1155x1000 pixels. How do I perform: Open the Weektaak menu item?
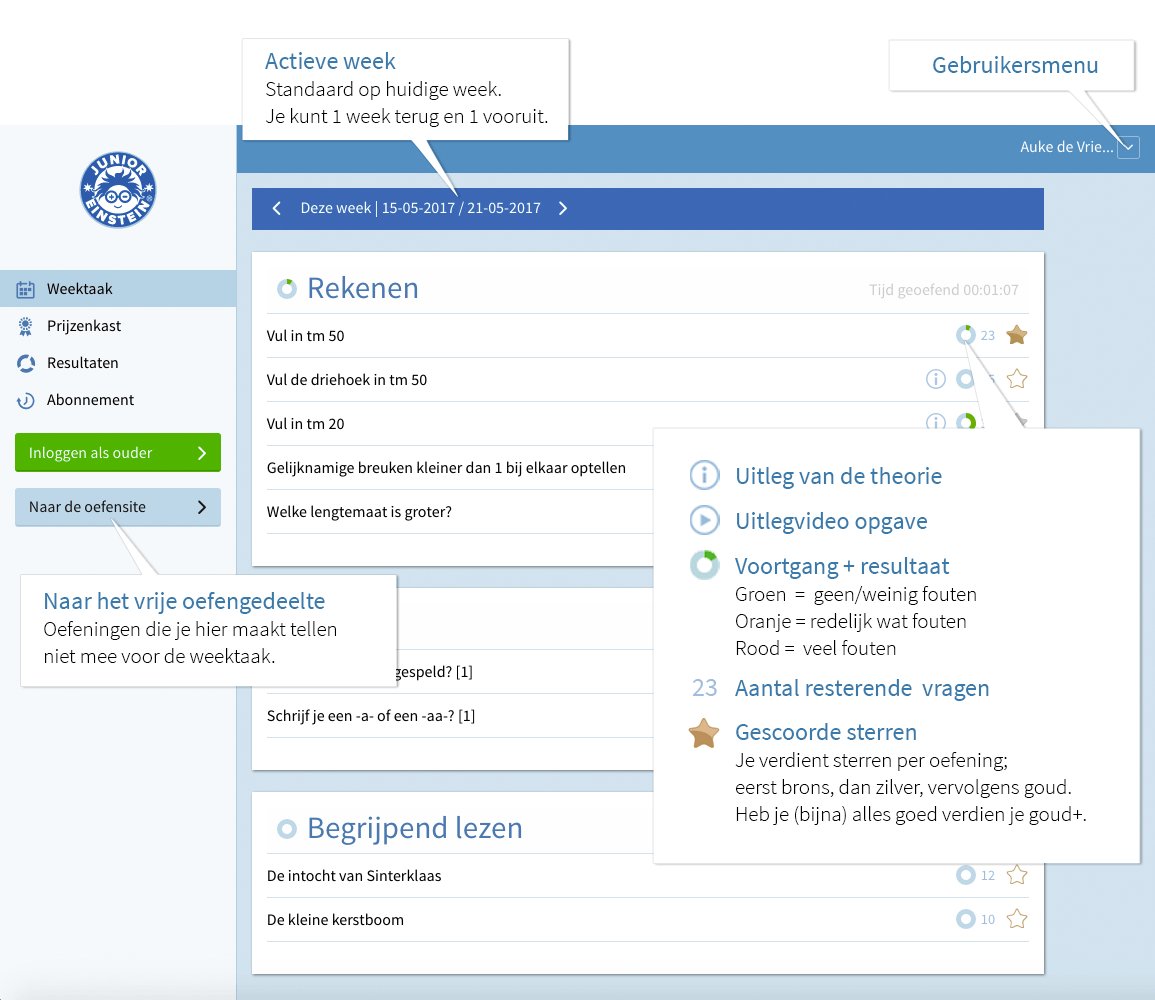coord(80,289)
